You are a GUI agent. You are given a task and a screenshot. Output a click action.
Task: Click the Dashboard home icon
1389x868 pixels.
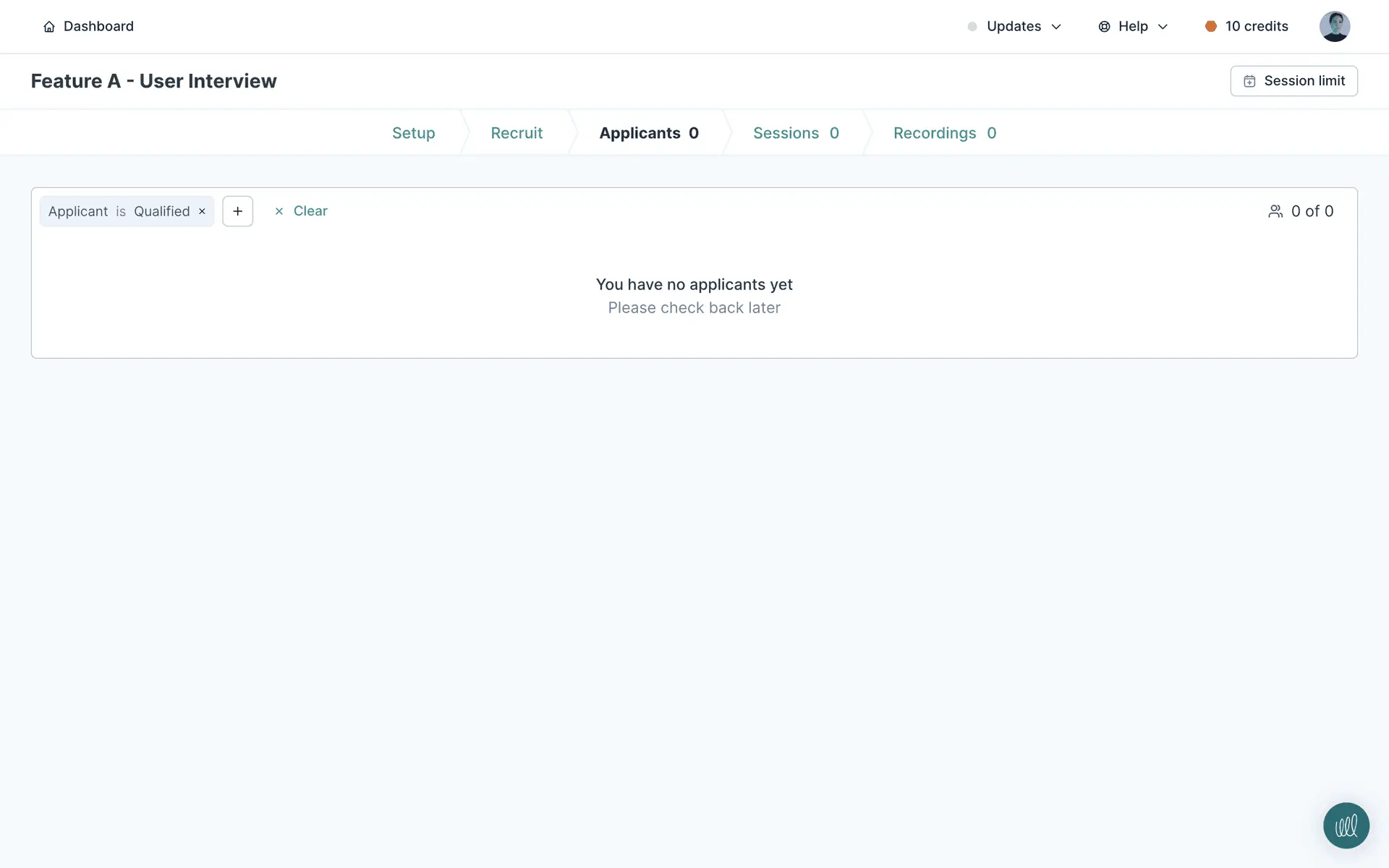point(49,27)
